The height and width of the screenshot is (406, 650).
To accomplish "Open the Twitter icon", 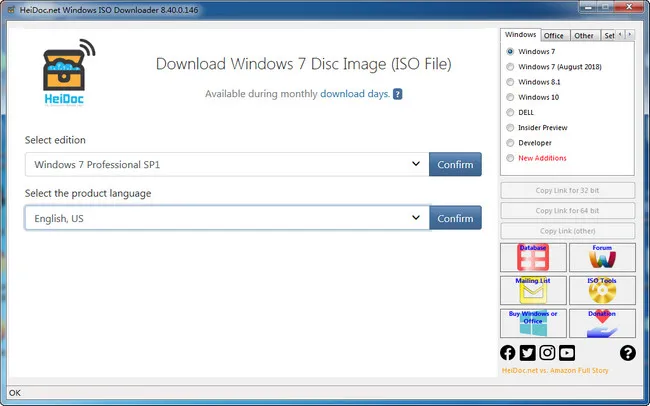I will pyautogui.click(x=527, y=353).
